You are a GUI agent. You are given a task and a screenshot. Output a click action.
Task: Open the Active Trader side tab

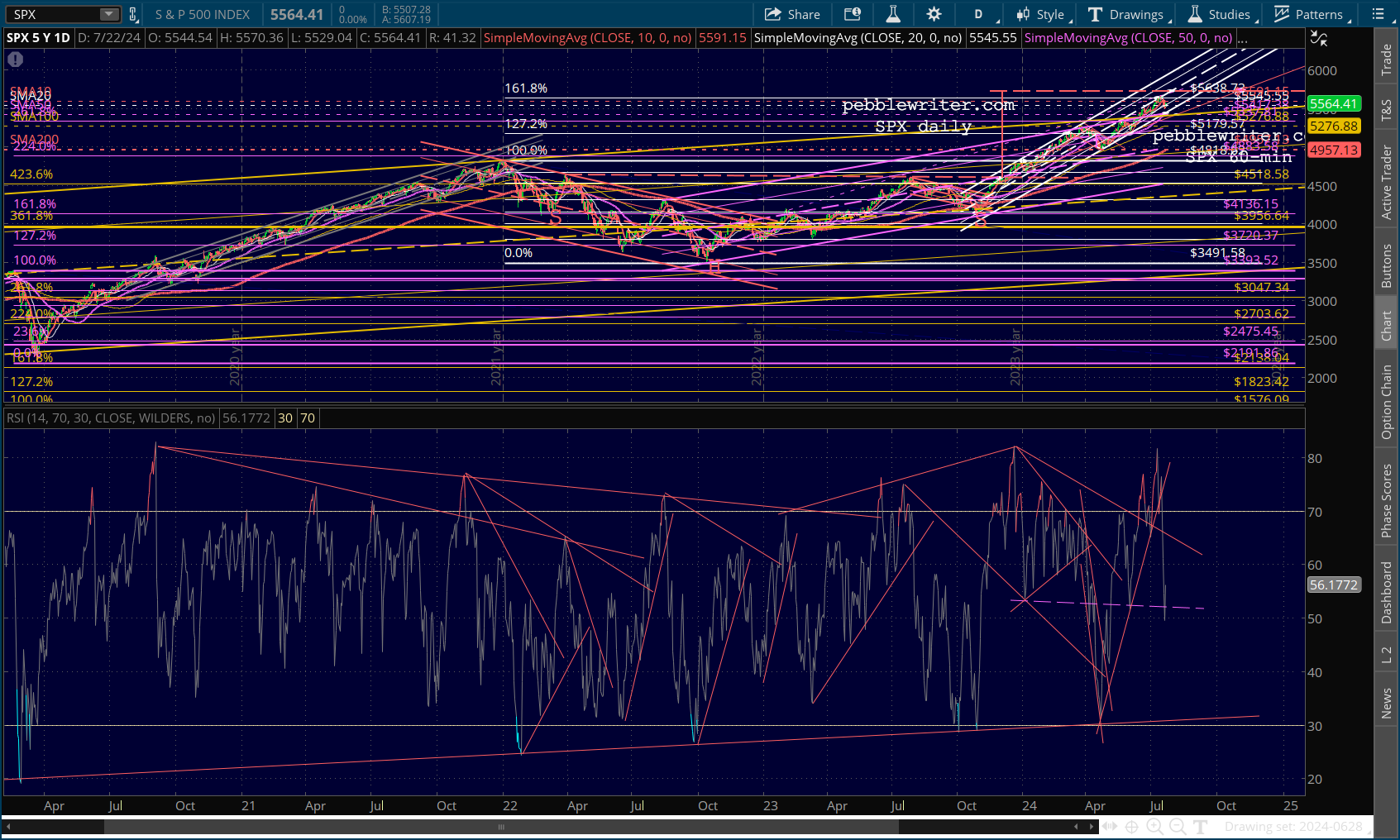[x=1387, y=182]
